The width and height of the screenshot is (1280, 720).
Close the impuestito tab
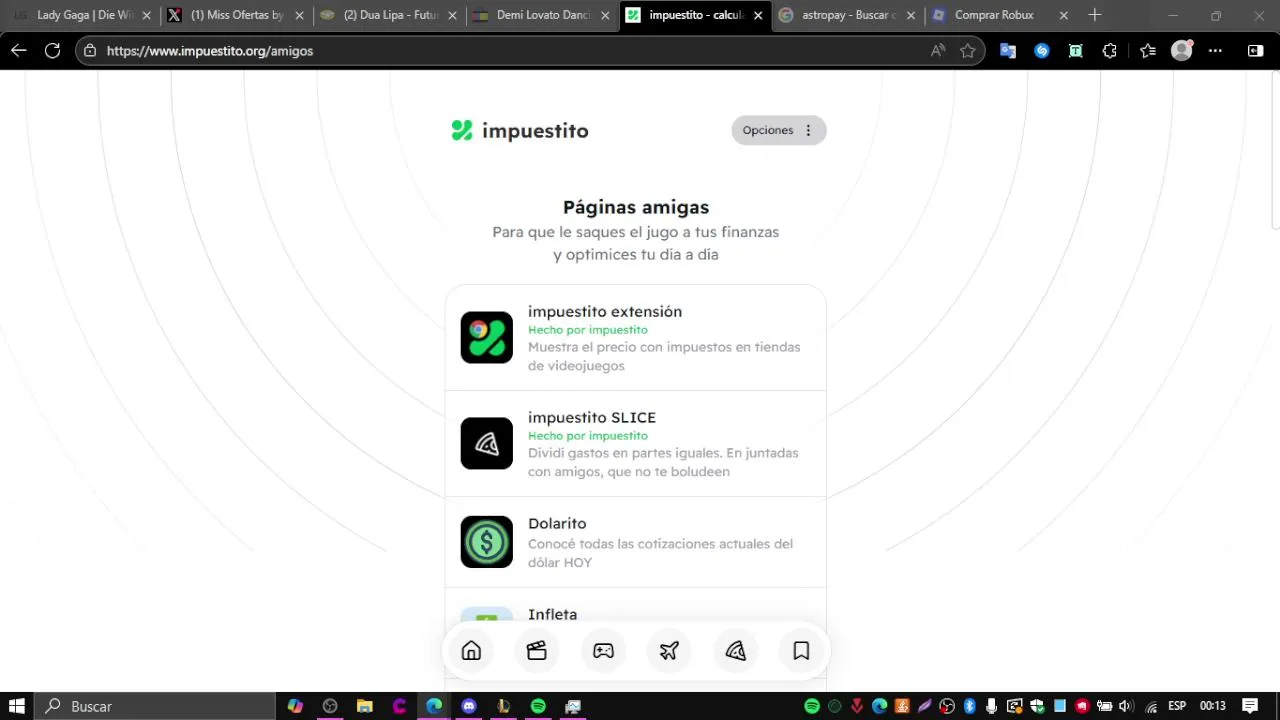click(x=758, y=15)
